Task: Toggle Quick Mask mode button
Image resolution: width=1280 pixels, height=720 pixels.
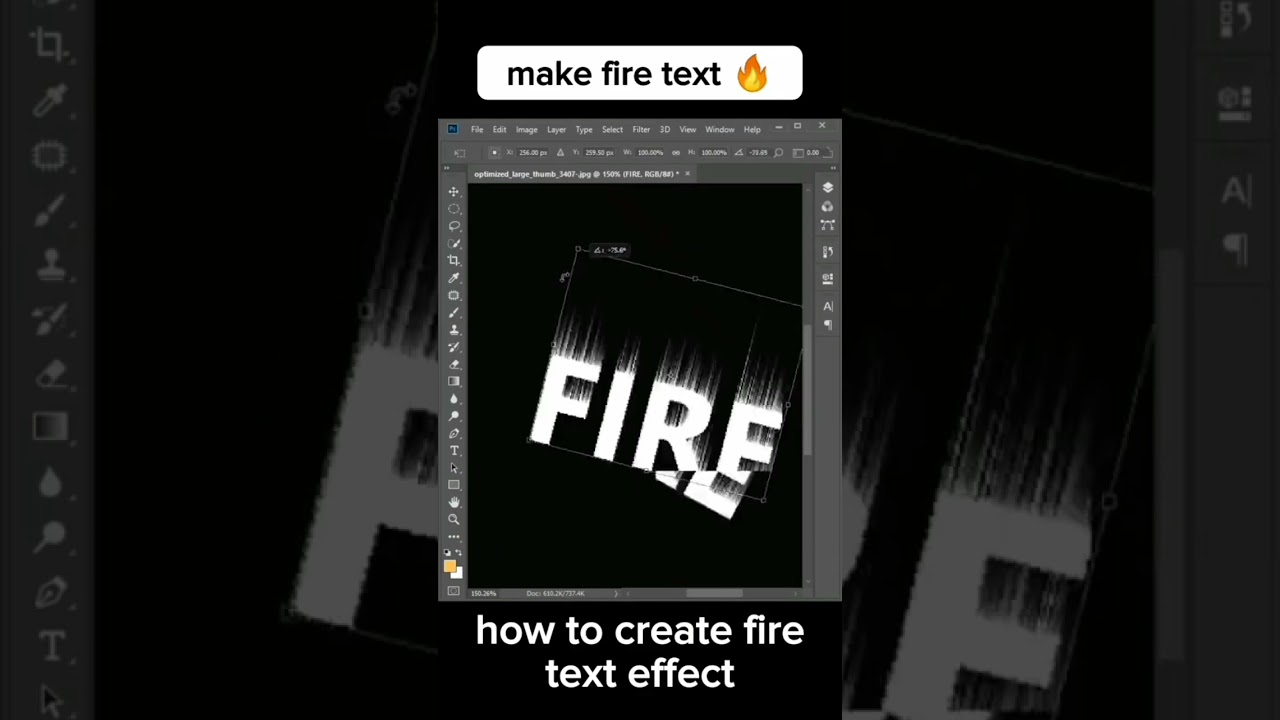Action: point(453,591)
